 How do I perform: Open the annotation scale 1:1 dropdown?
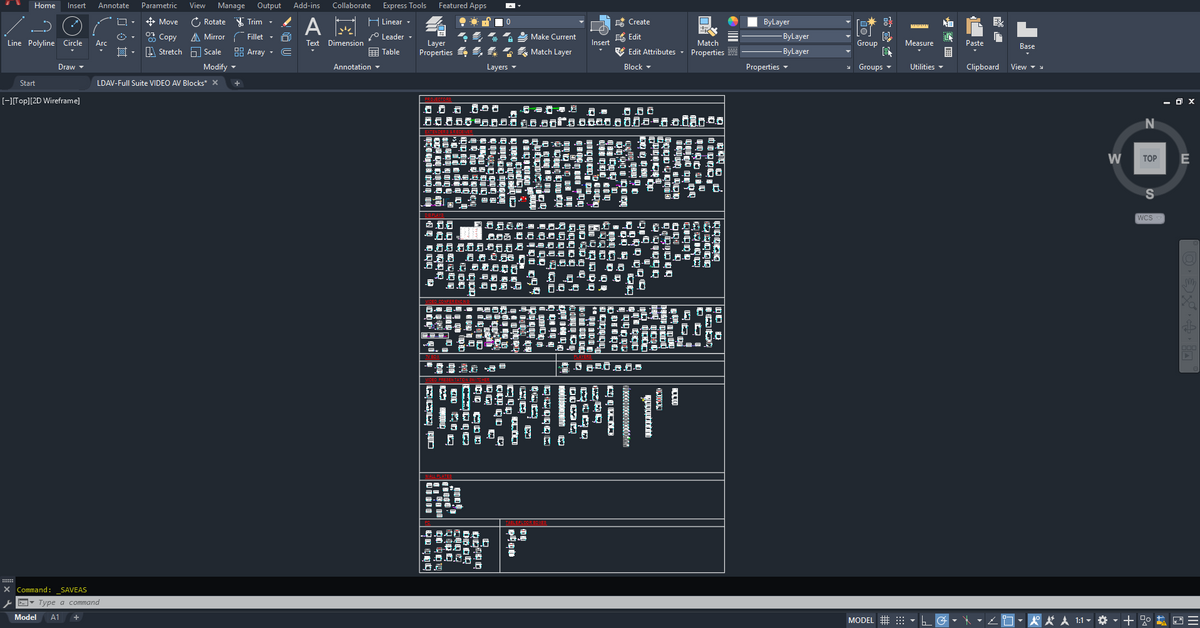tap(1083, 621)
